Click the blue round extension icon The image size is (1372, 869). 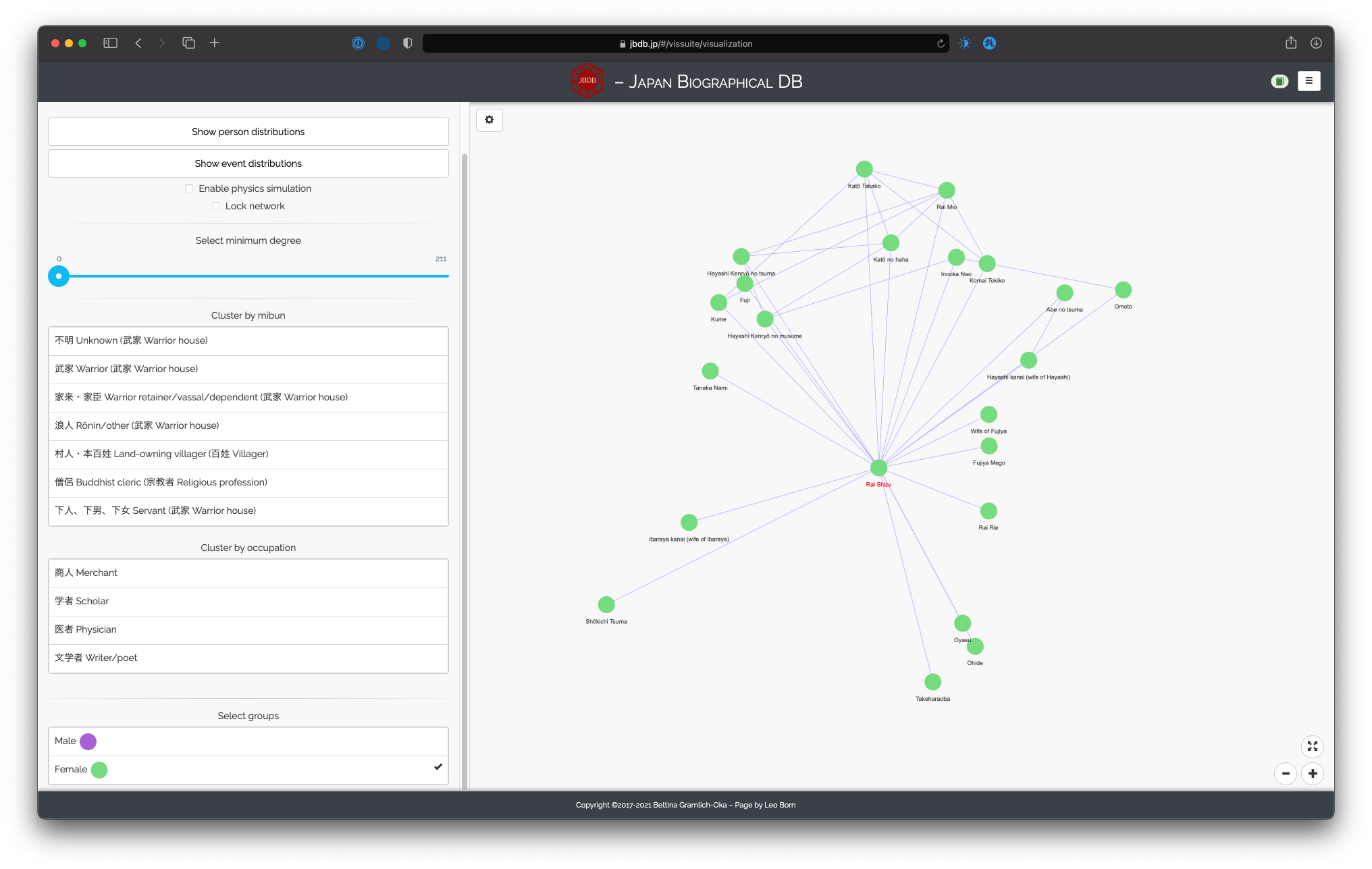coord(383,43)
